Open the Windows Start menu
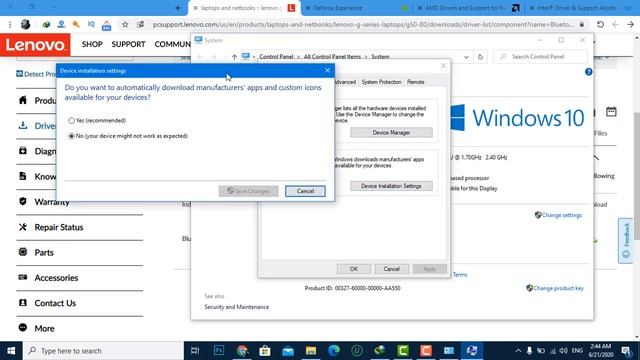Image resolution: width=640 pixels, height=360 pixels. pos(11,351)
